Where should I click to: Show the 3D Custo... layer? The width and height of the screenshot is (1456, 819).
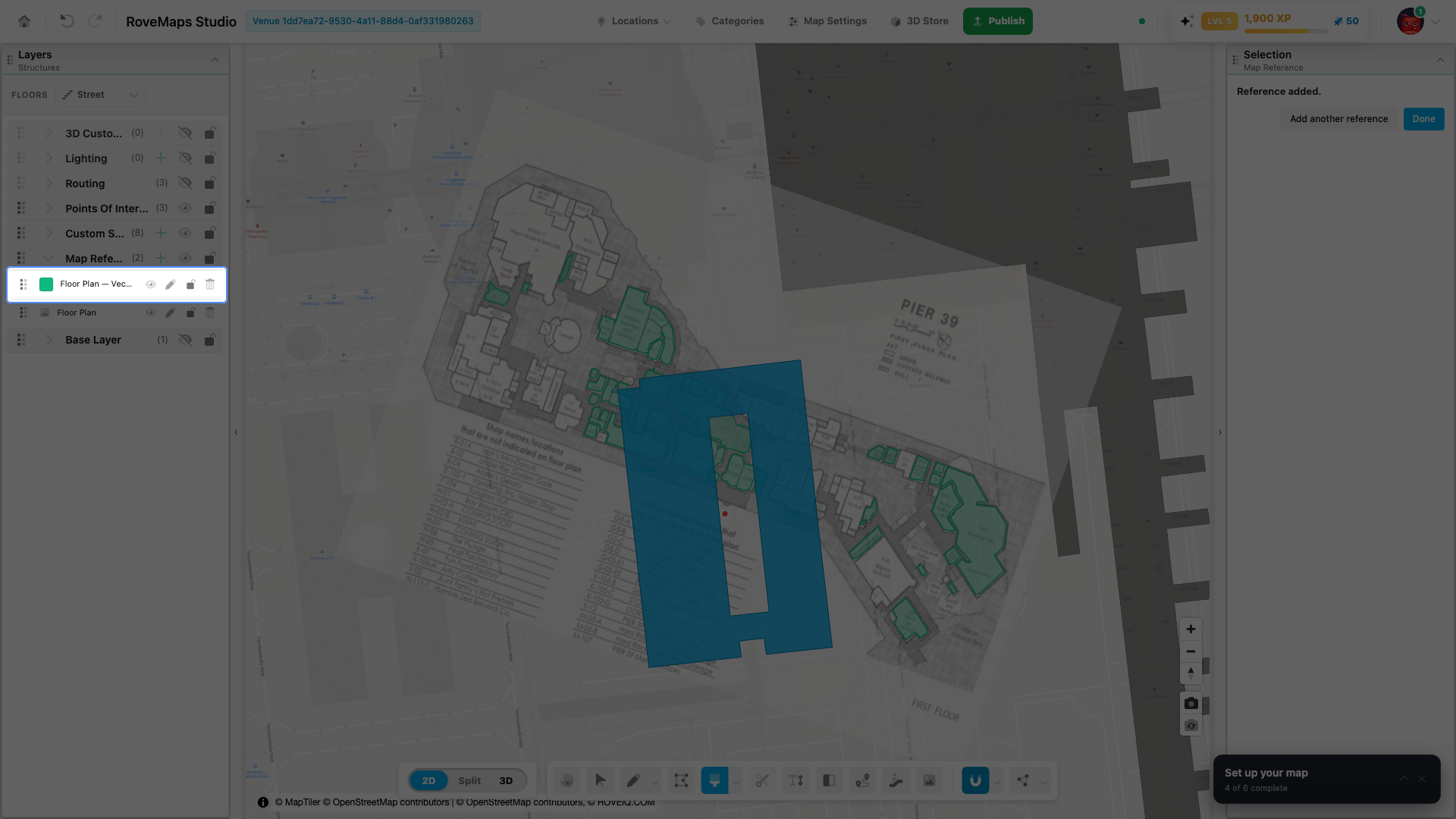pyautogui.click(x=185, y=133)
